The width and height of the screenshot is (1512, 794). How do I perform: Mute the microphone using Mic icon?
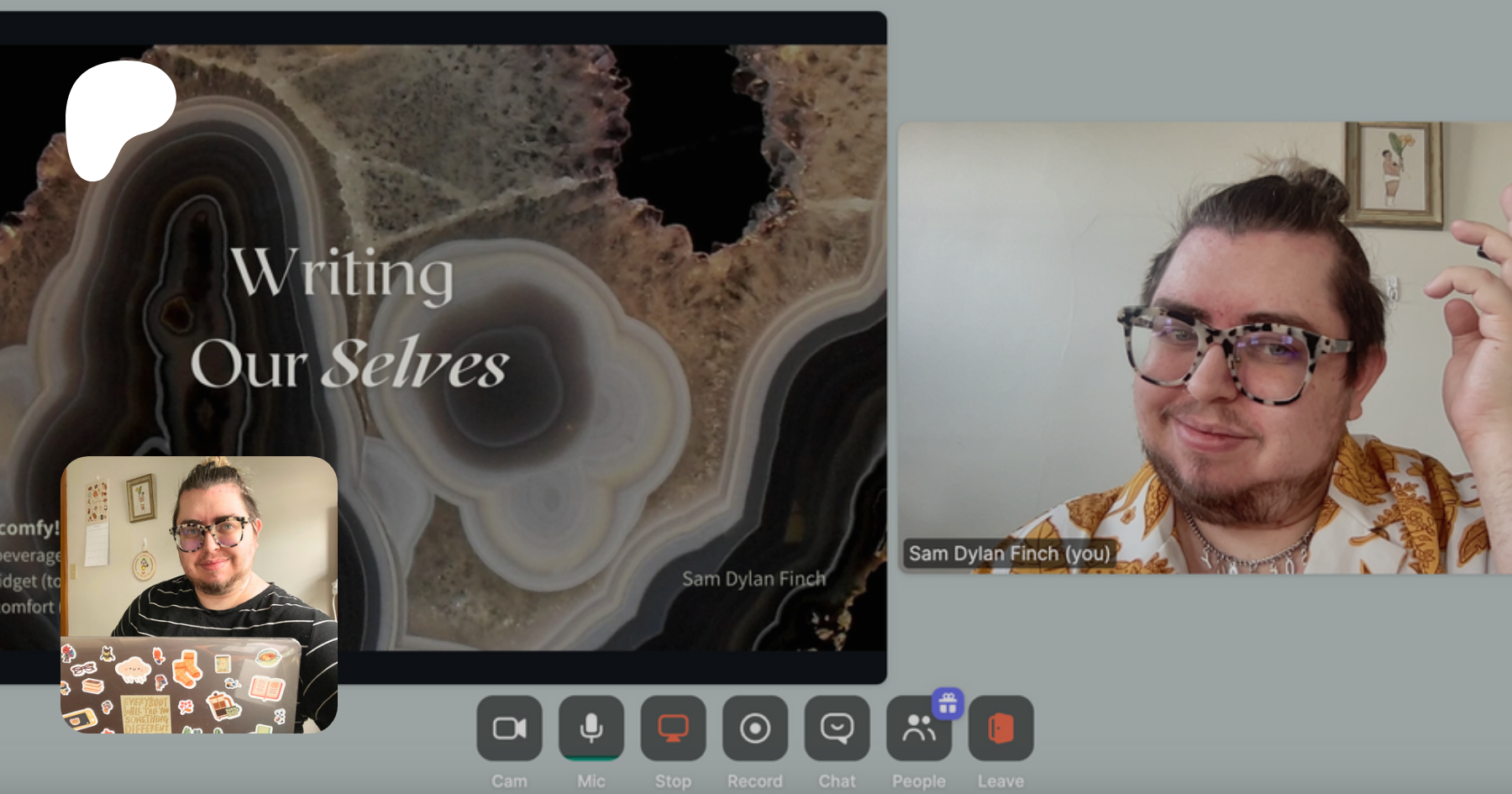coord(591,728)
